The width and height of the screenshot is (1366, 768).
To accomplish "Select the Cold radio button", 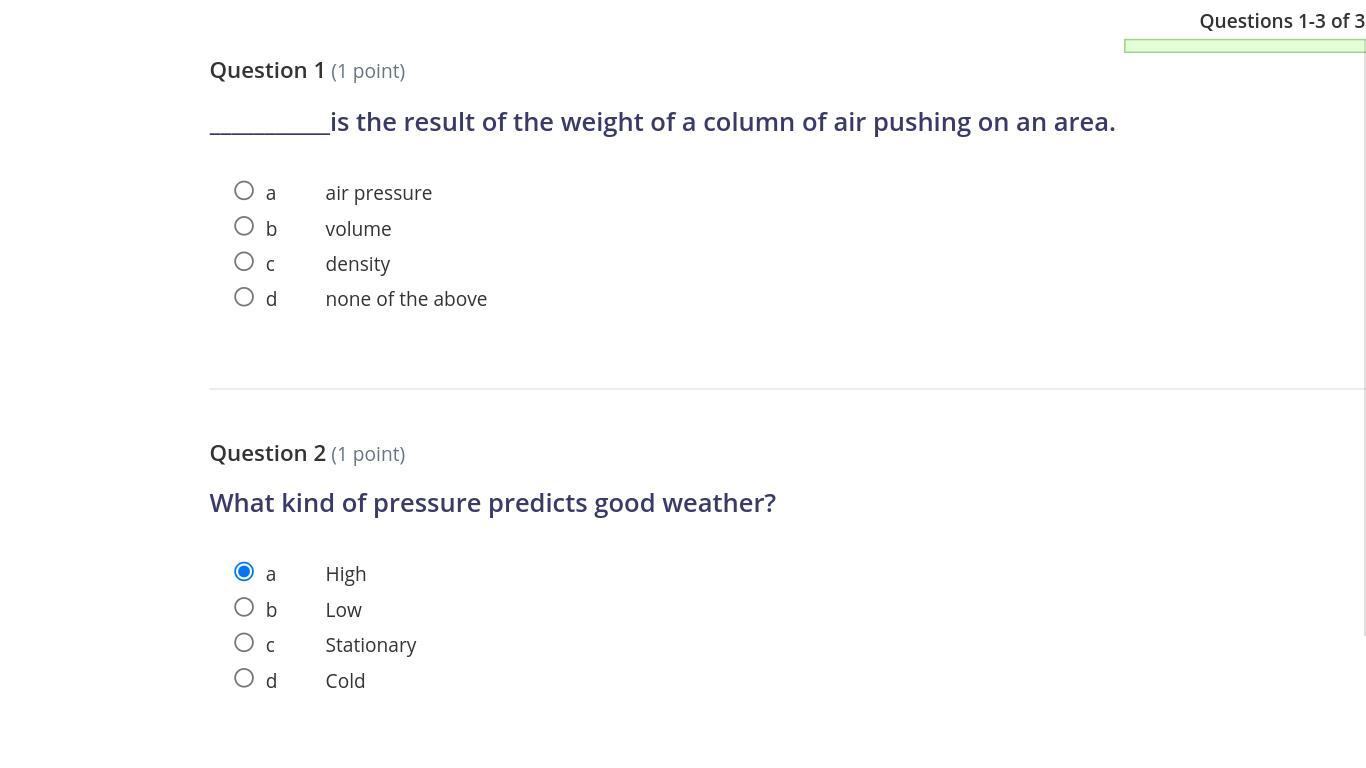I will tap(244, 678).
